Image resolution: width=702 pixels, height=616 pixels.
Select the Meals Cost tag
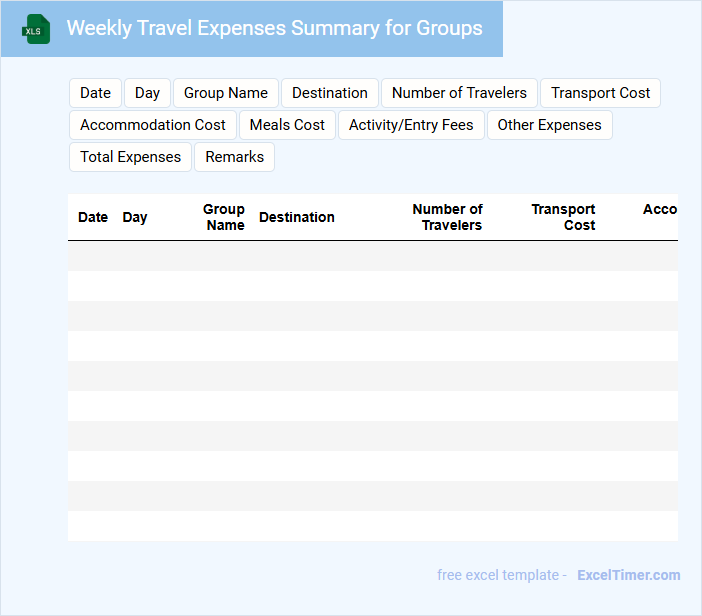coord(287,125)
